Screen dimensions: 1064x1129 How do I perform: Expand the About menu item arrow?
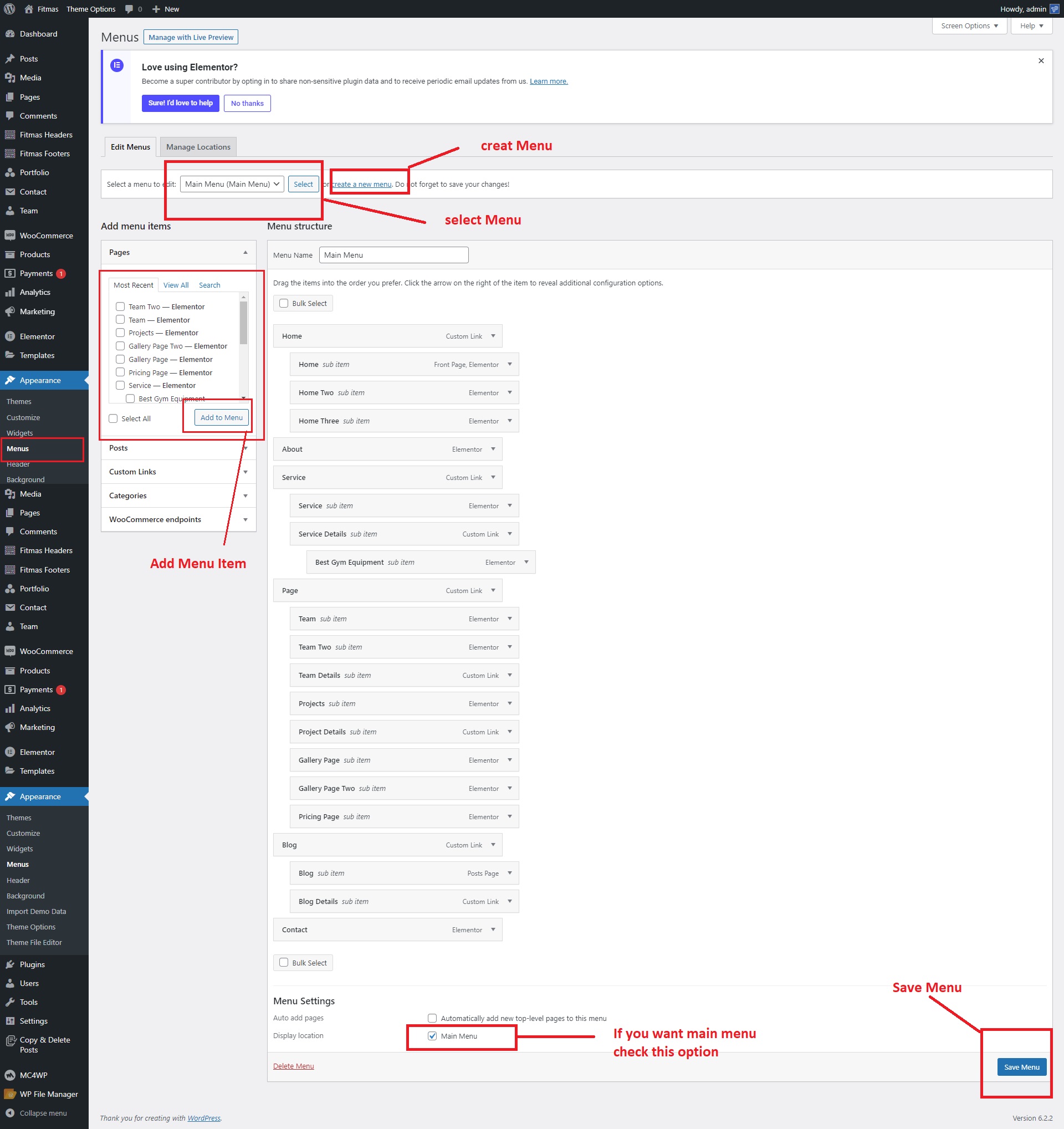pos(493,449)
